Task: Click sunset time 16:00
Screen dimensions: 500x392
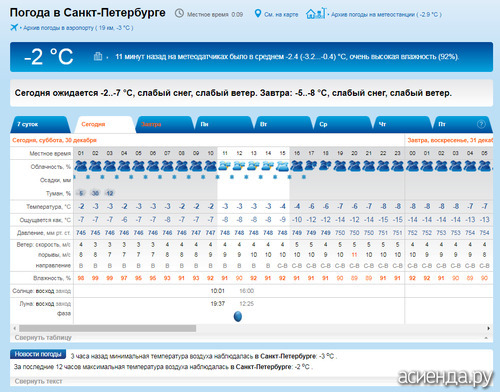Action: pyautogui.click(x=247, y=291)
